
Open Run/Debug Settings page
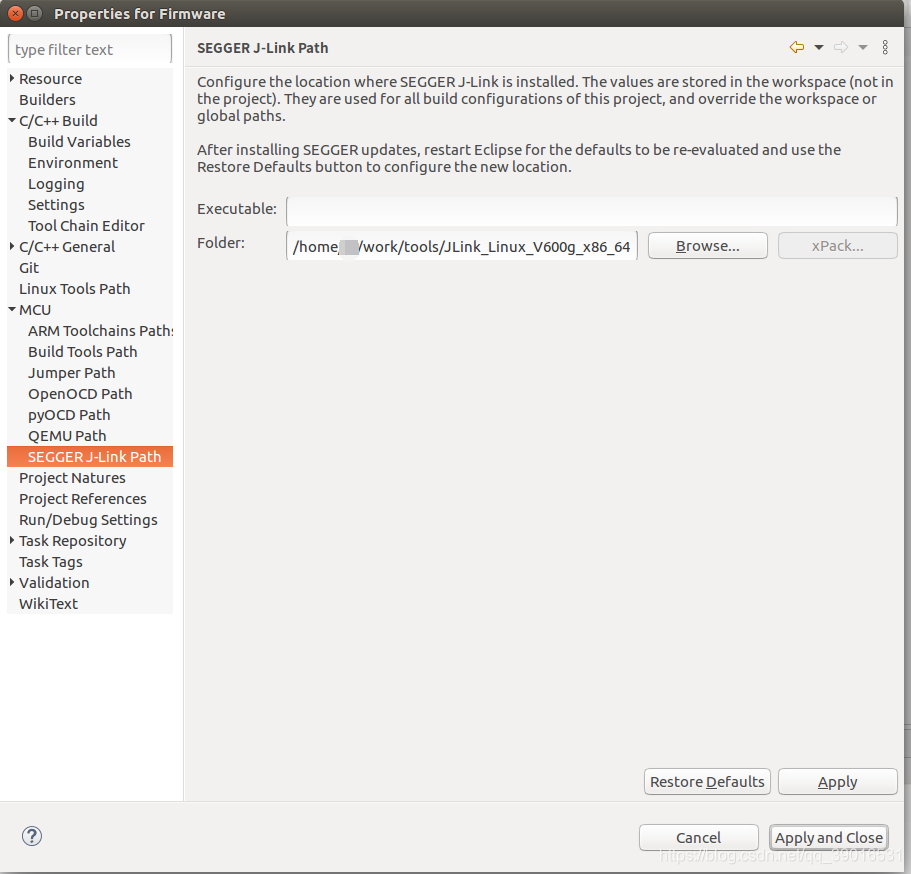[x=88, y=520]
